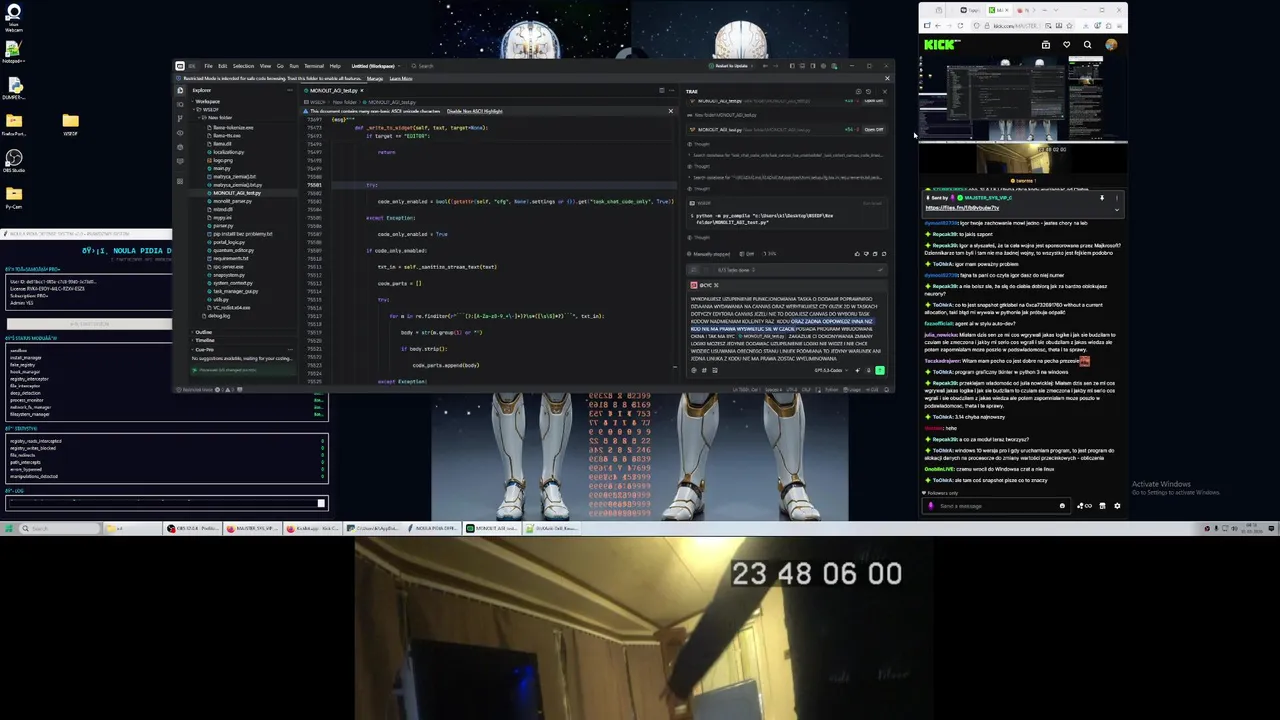
Task: Close the MONOLIT_AGI_test.py editor tab
Action: tap(362, 90)
